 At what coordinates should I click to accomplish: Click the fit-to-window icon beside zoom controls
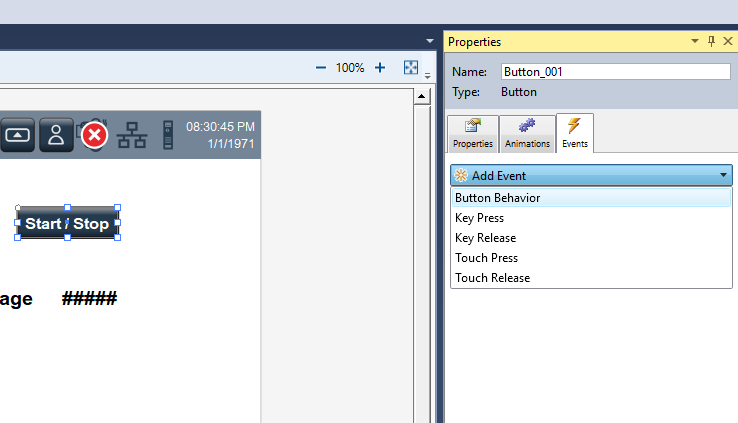click(x=411, y=68)
